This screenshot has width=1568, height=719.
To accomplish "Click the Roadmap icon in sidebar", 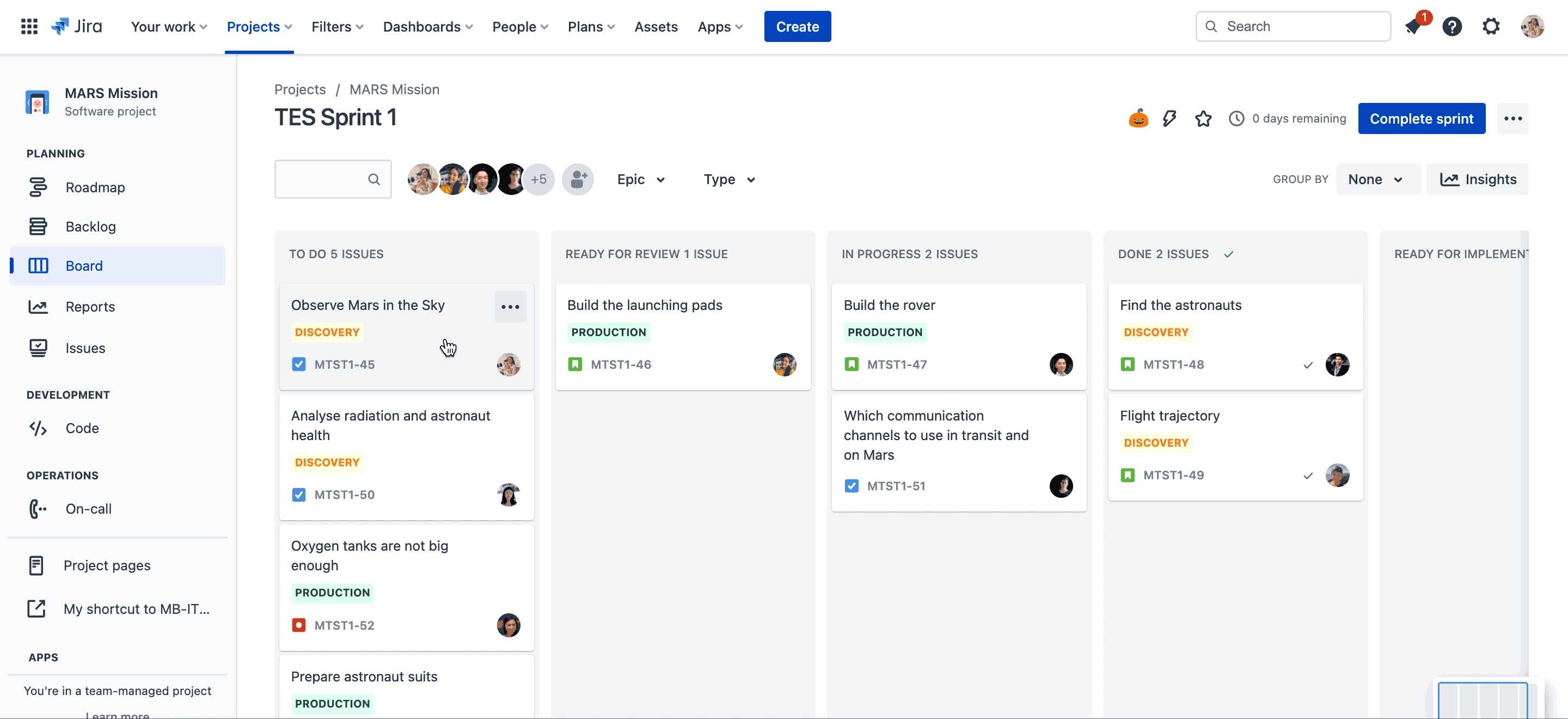I will pos(37,187).
